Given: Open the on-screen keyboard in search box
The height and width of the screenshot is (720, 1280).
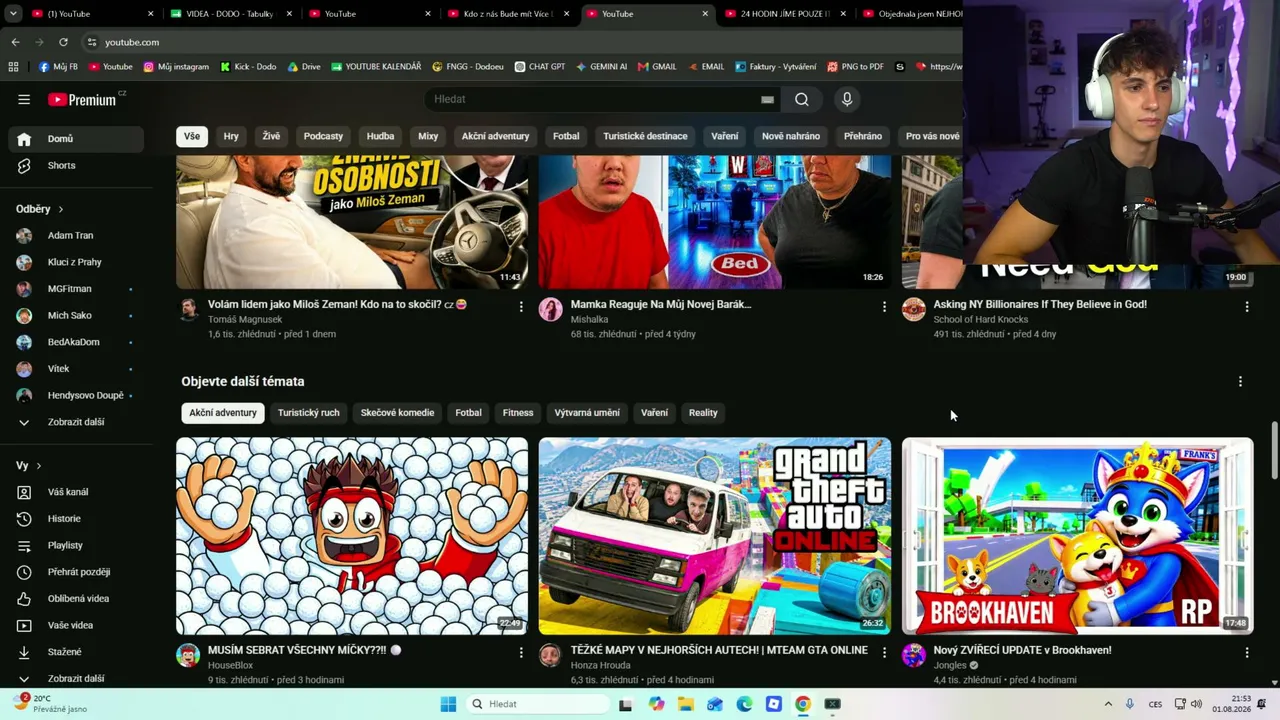Looking at the screenshot, I should point(767,99).
